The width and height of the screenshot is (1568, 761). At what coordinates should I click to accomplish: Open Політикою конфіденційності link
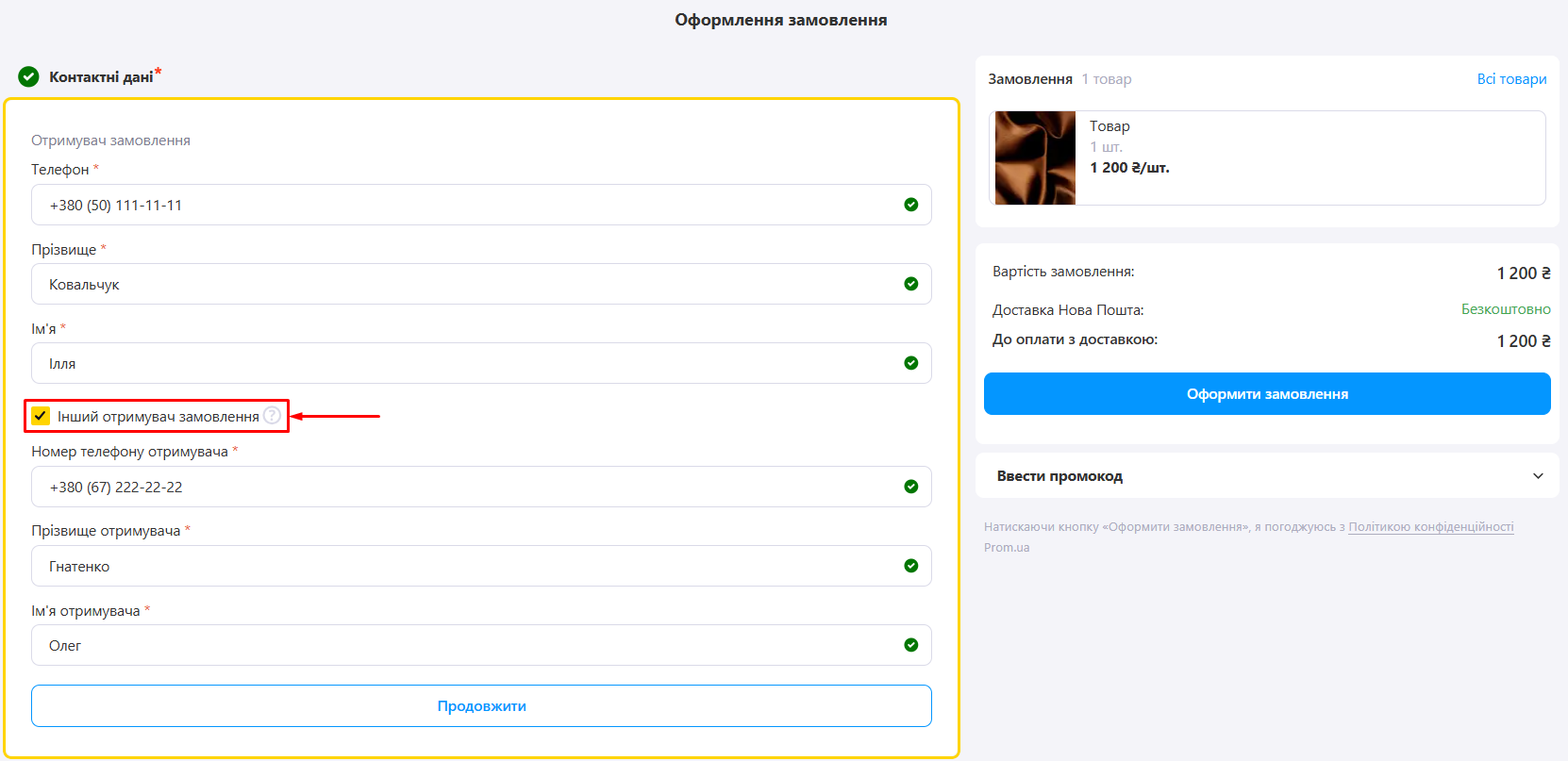pyautogui.click(x=1430, y=527)
